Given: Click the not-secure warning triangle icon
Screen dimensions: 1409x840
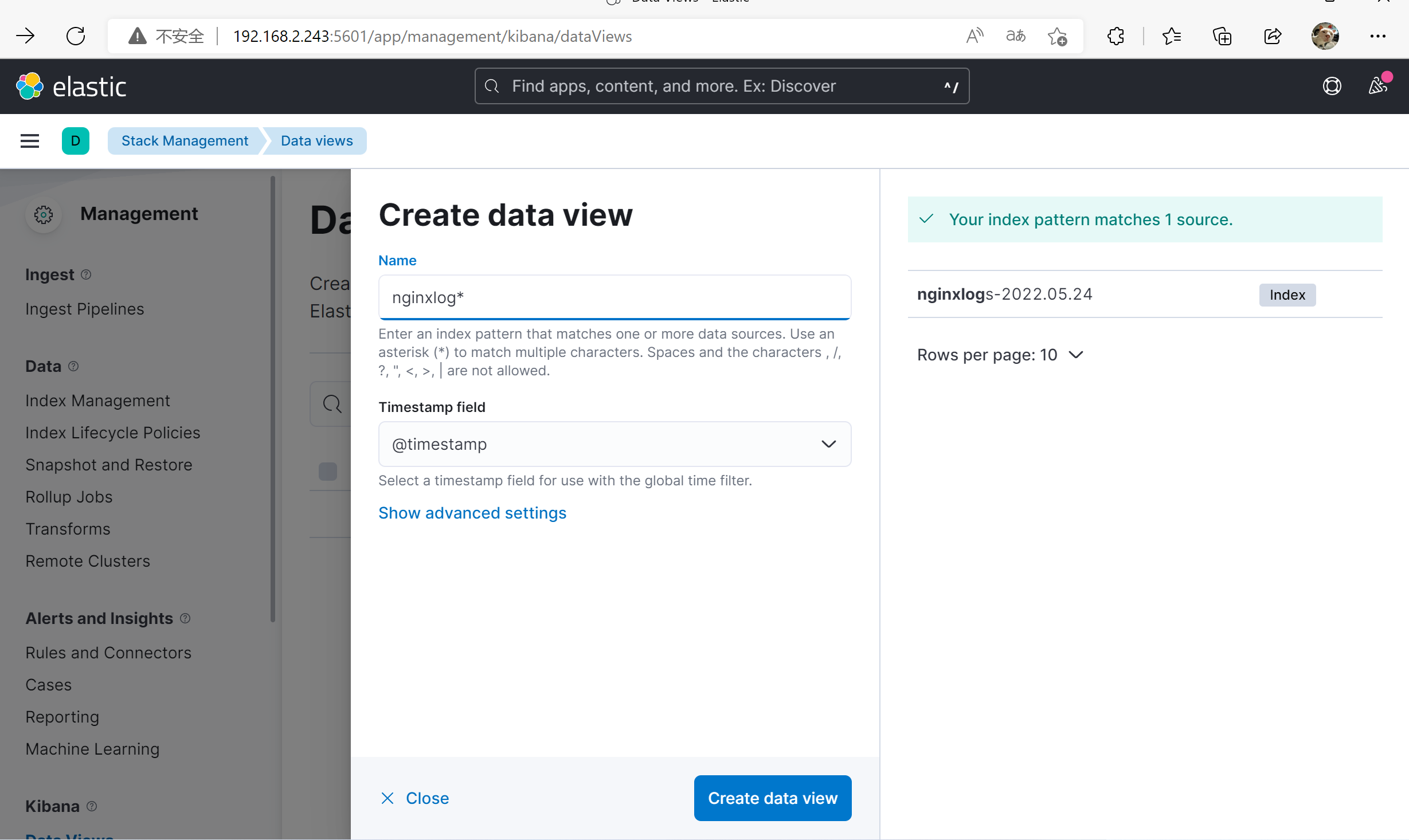Looking at the screenshot, I should click(x=137, y=36).
